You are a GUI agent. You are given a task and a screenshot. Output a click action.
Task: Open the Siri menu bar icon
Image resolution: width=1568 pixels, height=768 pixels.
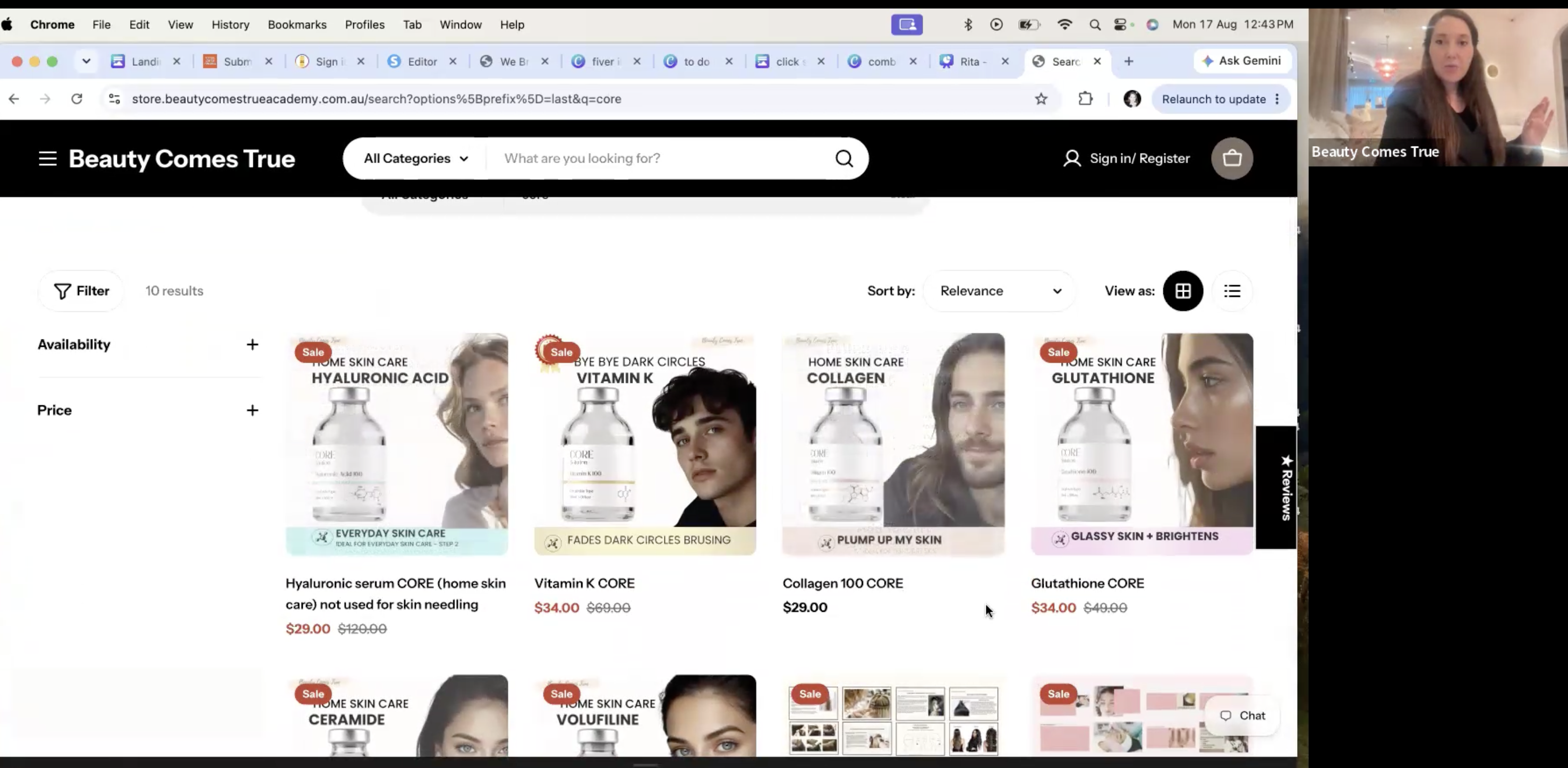point(1152,24)
